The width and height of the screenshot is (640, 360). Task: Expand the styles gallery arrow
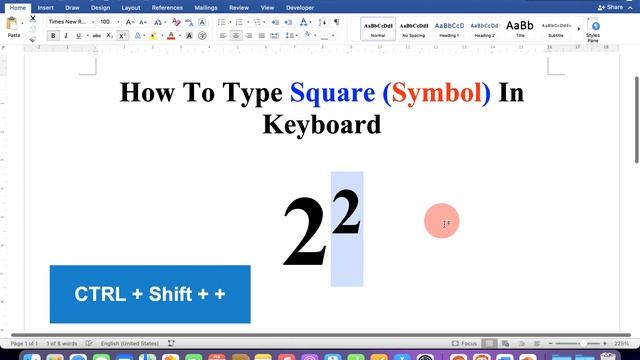pyautogui.click(x=578, y=29)
